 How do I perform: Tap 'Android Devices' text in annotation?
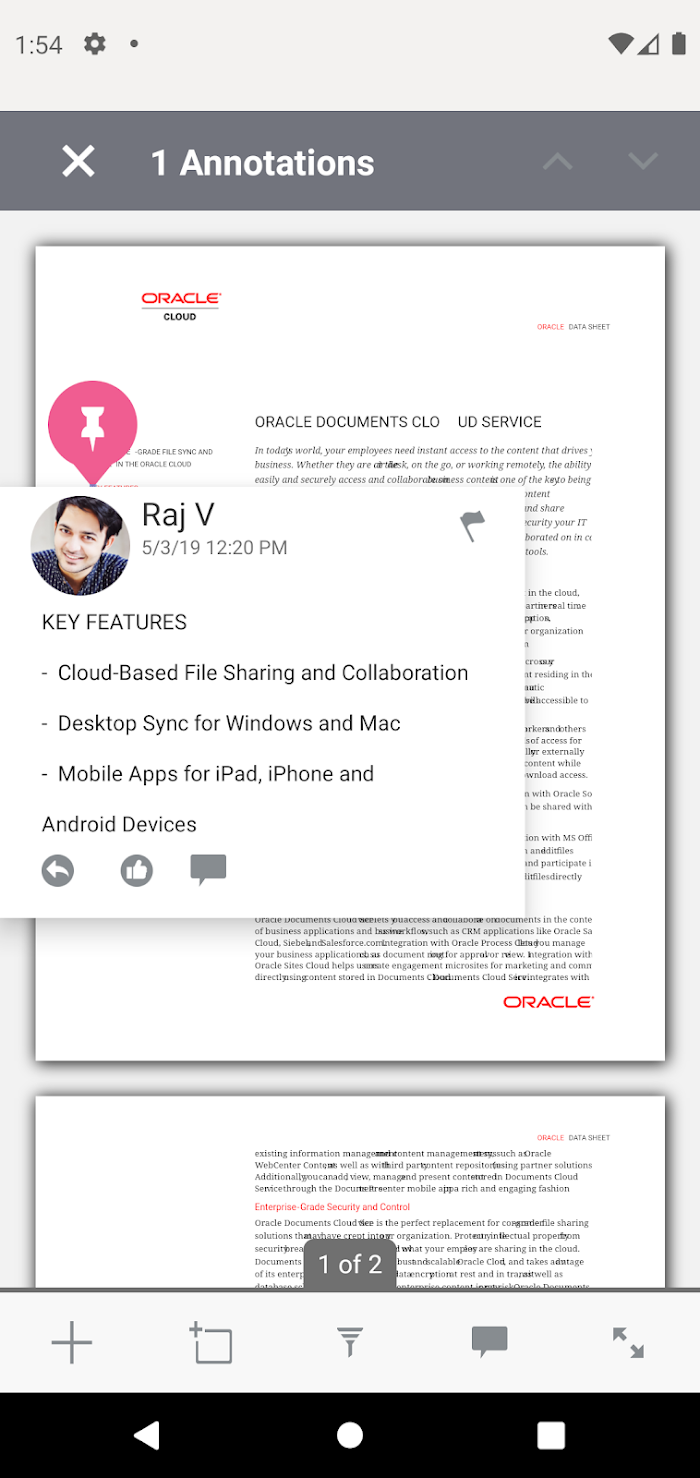point(119,824)
